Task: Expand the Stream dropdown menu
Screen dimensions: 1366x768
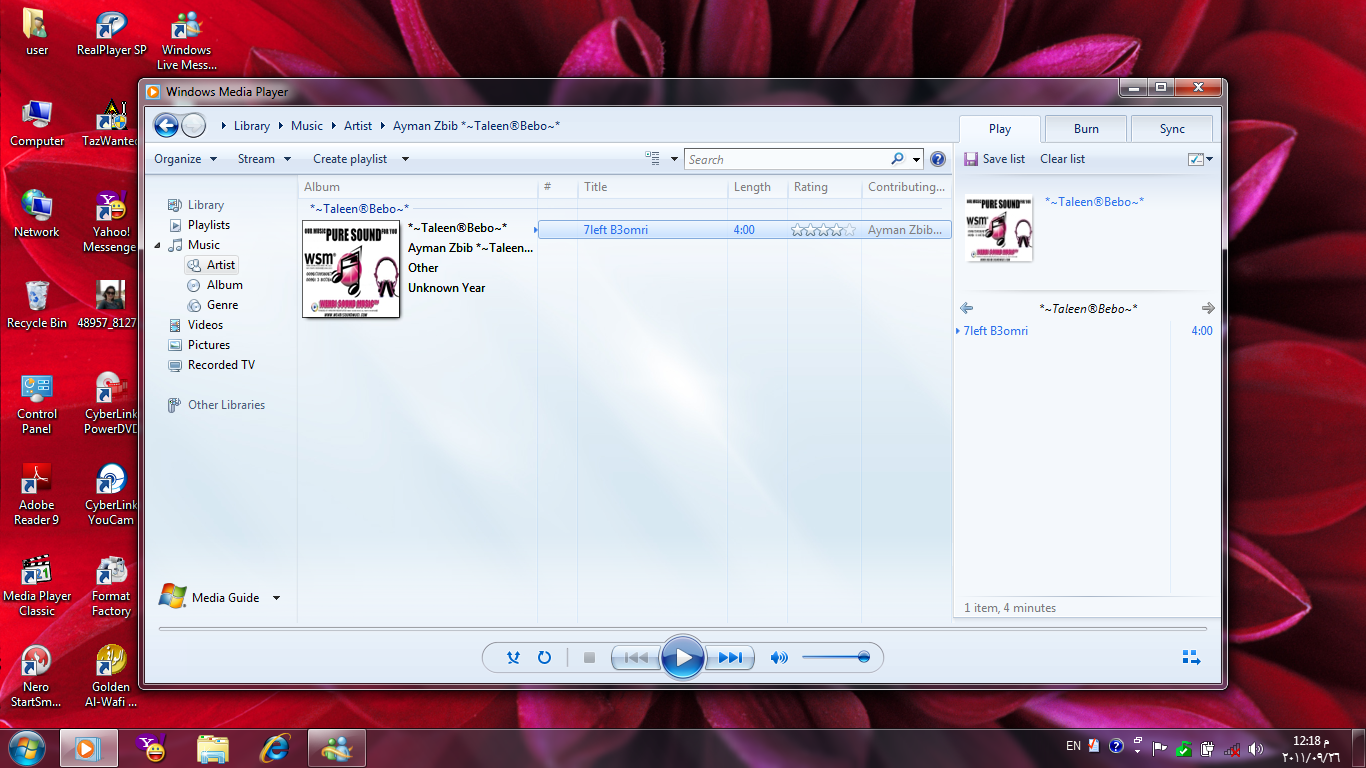Action: point(264,159)
